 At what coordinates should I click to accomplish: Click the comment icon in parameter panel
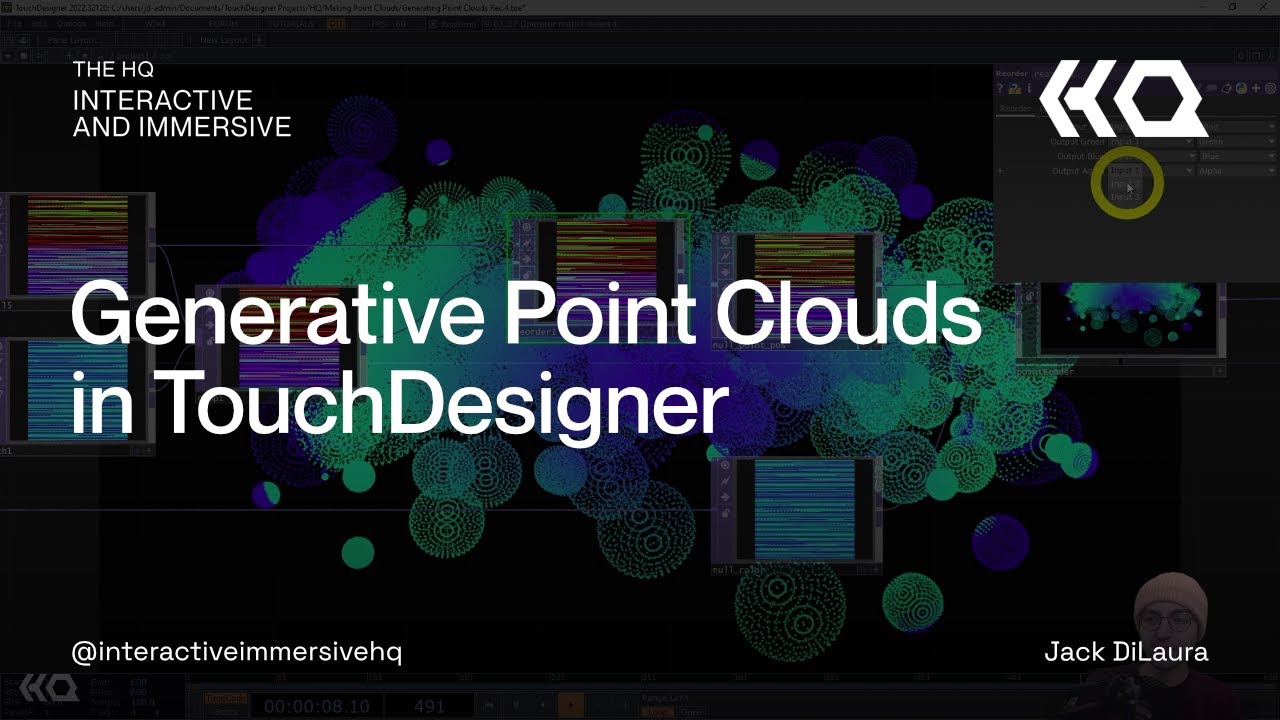pyautogui.click(x=1212, y=89)
